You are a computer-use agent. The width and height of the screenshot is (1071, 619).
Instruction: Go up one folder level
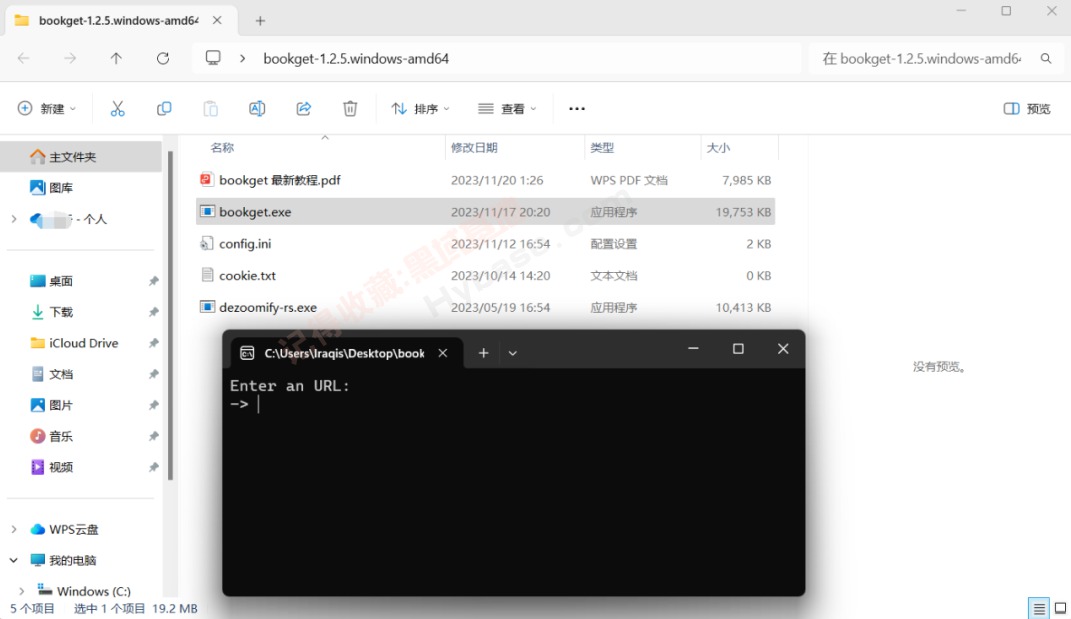coord(116,59)
